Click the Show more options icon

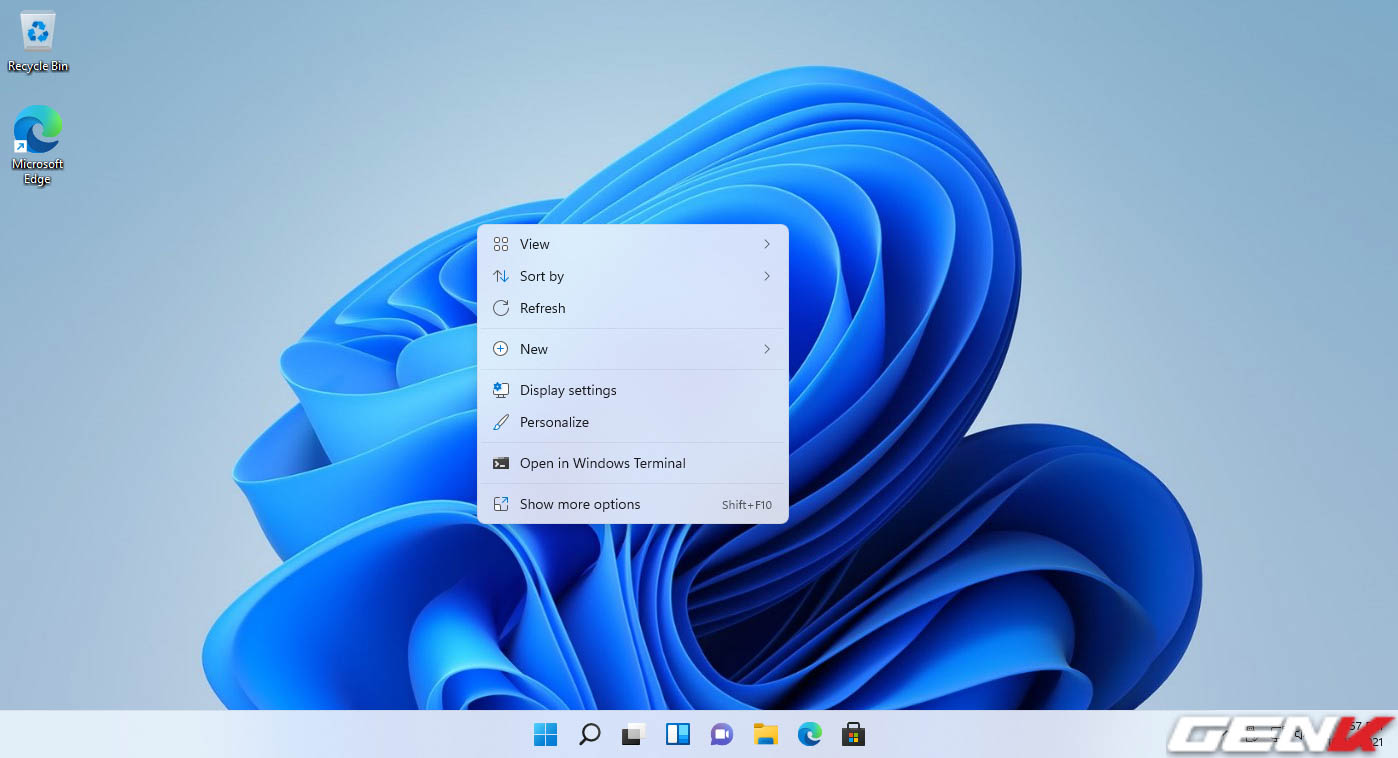click(x=501, y=504)
